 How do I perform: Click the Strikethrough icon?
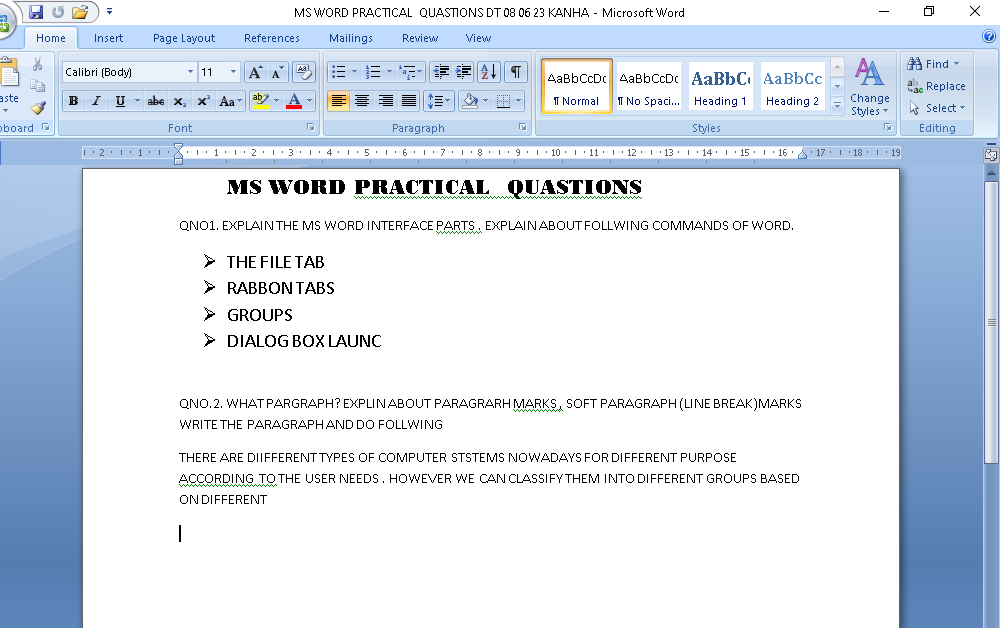pos(155,101)
